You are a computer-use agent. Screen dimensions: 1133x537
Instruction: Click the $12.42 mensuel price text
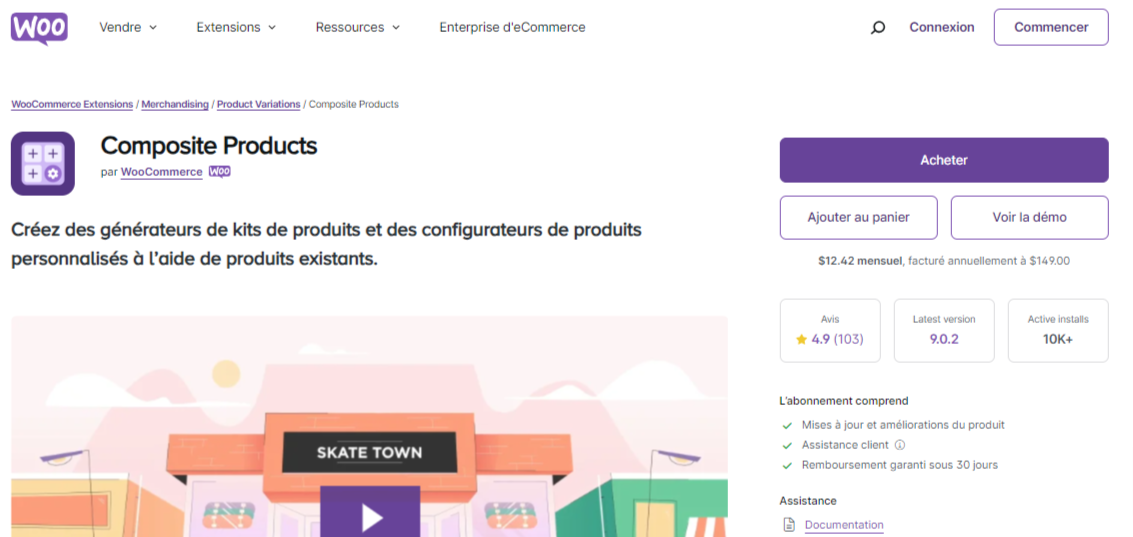(x=861, y=261)
